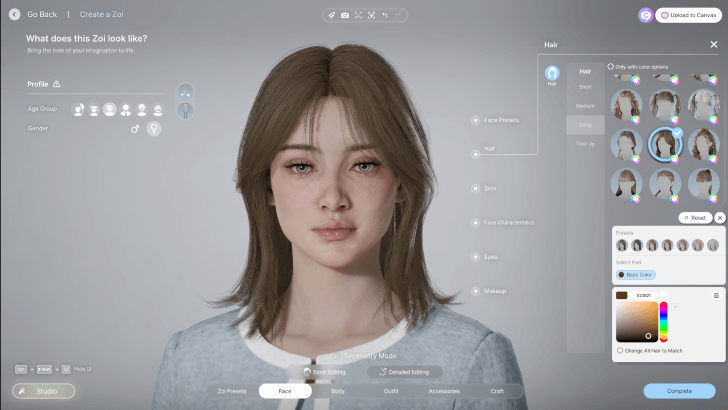Select the male gender icon
This screenshot has width=728, height=410.
tap(135, 128)
